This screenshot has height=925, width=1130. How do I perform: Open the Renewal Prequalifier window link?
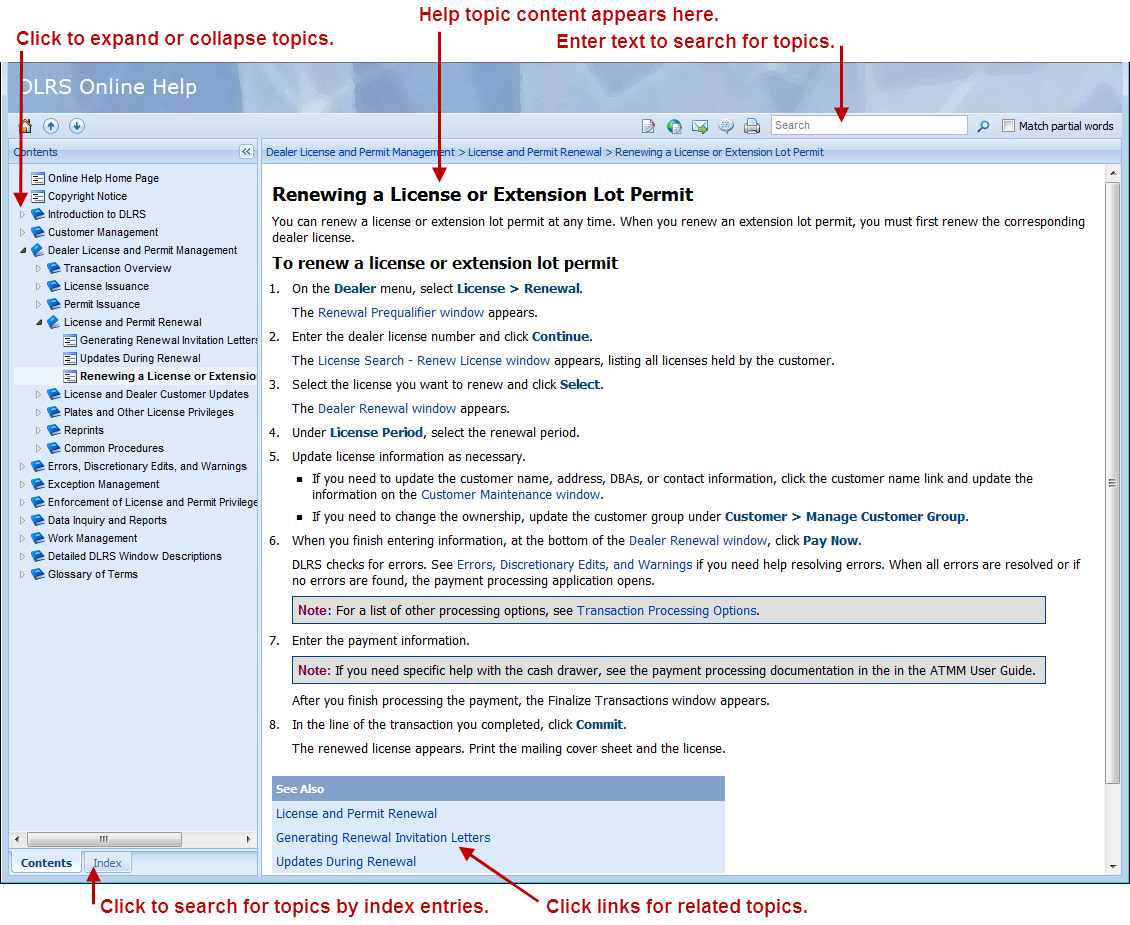tap(400, 312)
